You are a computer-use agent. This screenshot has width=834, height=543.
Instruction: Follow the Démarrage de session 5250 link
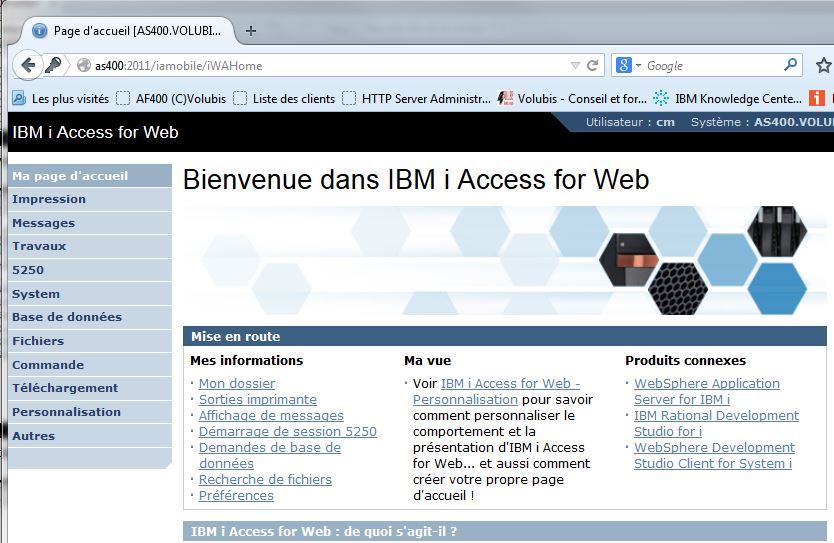click(288, 431)
